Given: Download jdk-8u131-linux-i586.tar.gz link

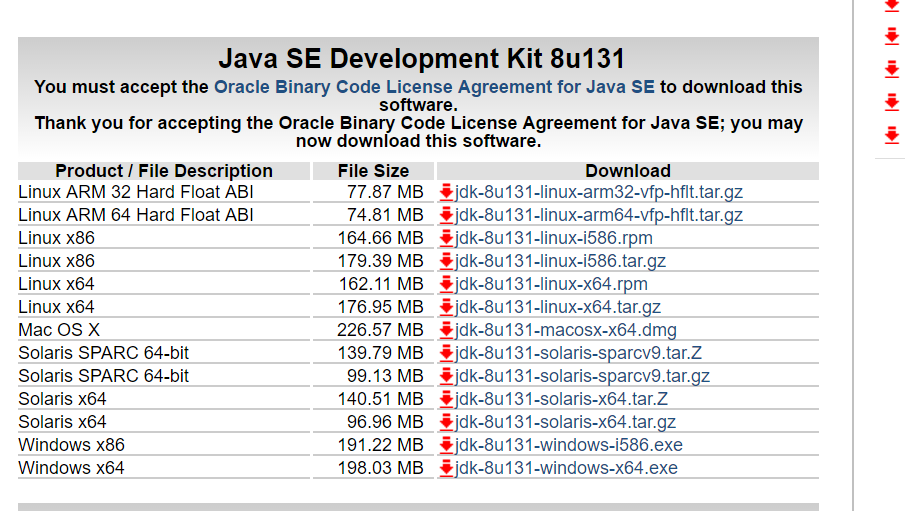Looking at the screenshot, I should tap(560, 261).
